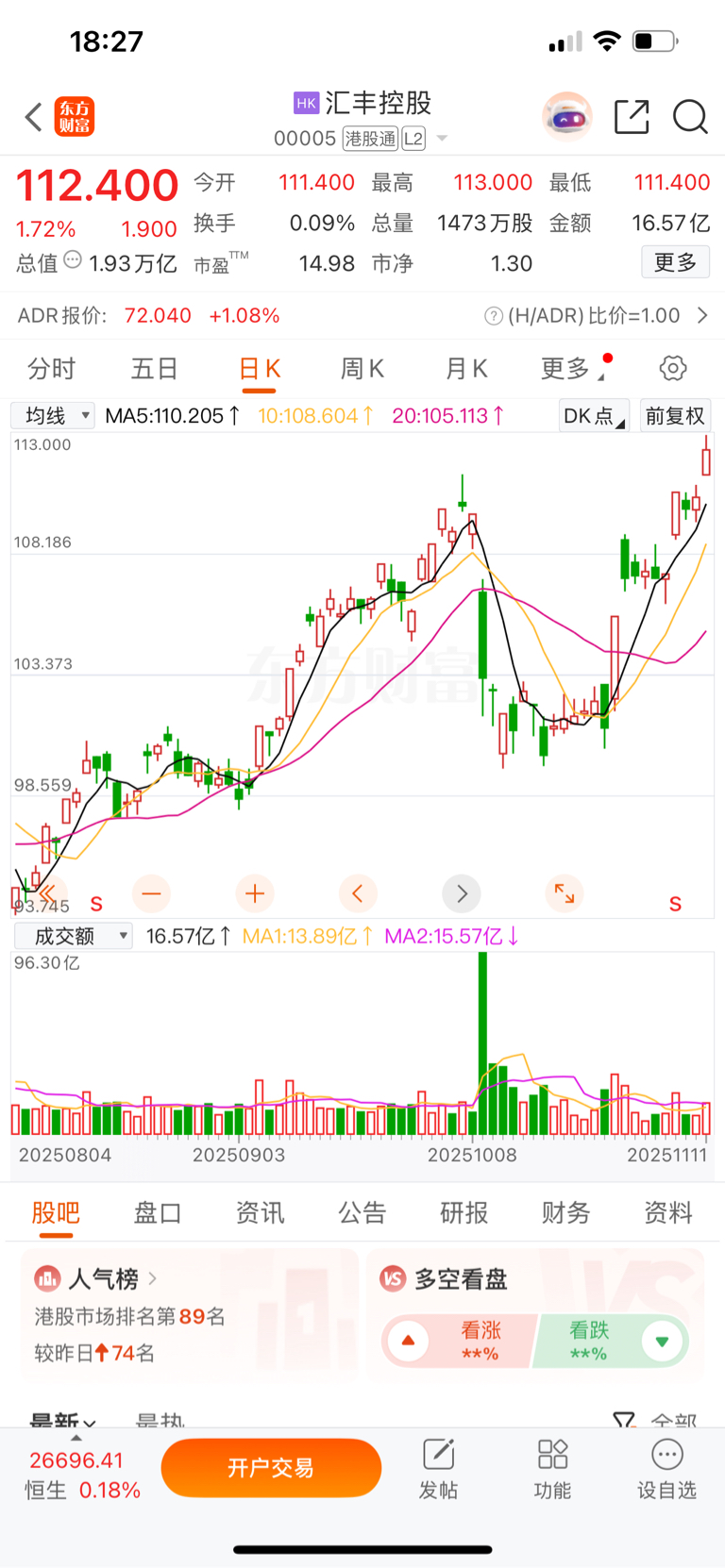Tap the 人气榜 ranking icon
Viewport: 725px width, 1568px height.
[x=47, y=1278]
